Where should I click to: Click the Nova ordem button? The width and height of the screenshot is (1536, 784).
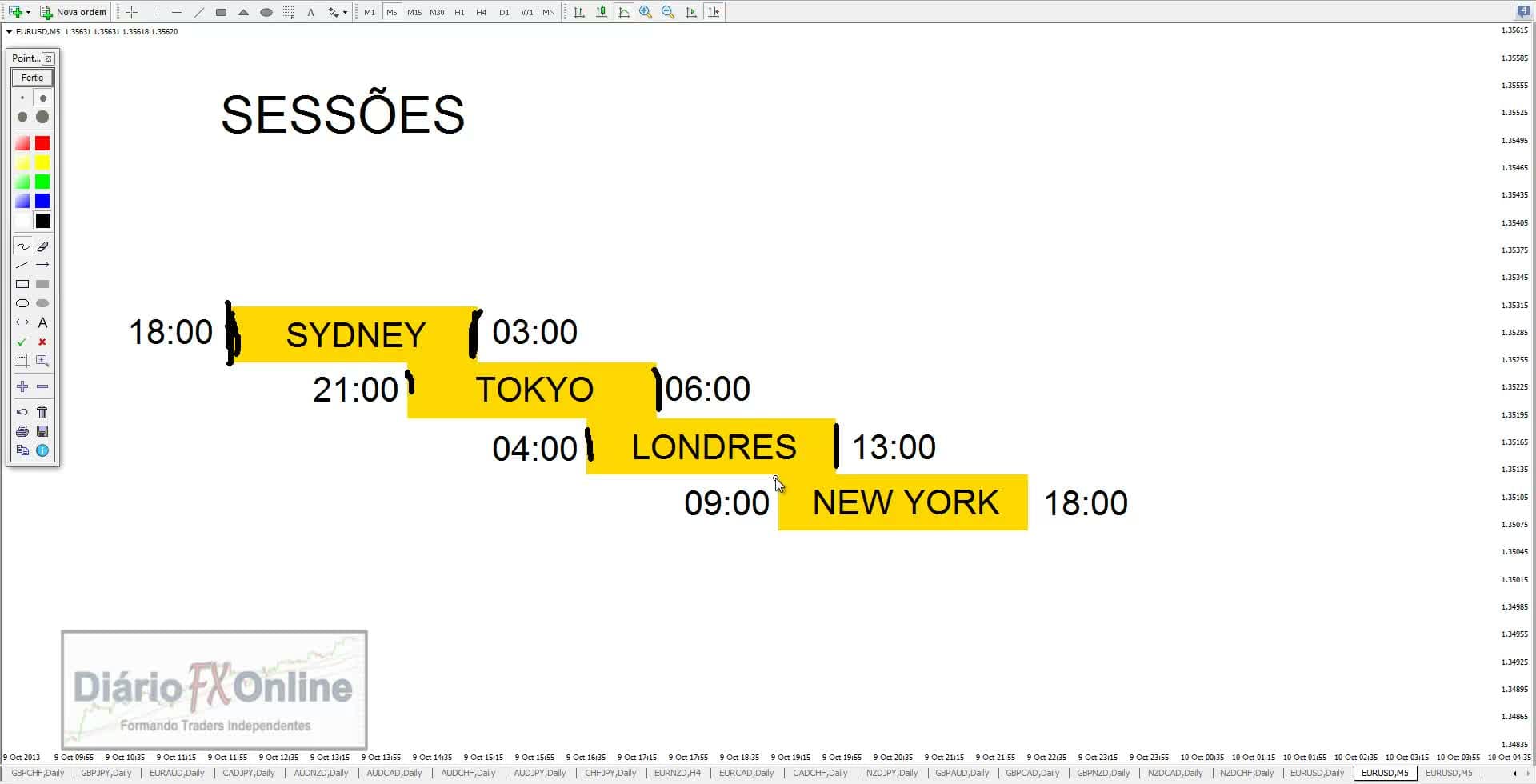pos(74,12)
